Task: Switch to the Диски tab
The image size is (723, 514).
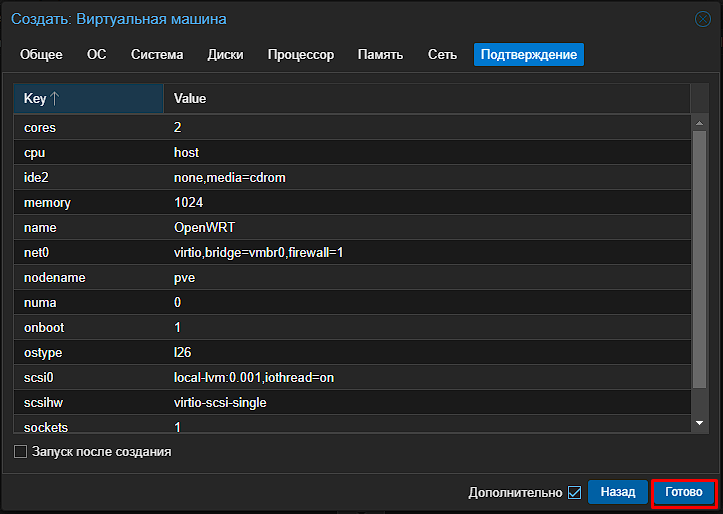Action: pyautogui.click(x=225, y=54)
